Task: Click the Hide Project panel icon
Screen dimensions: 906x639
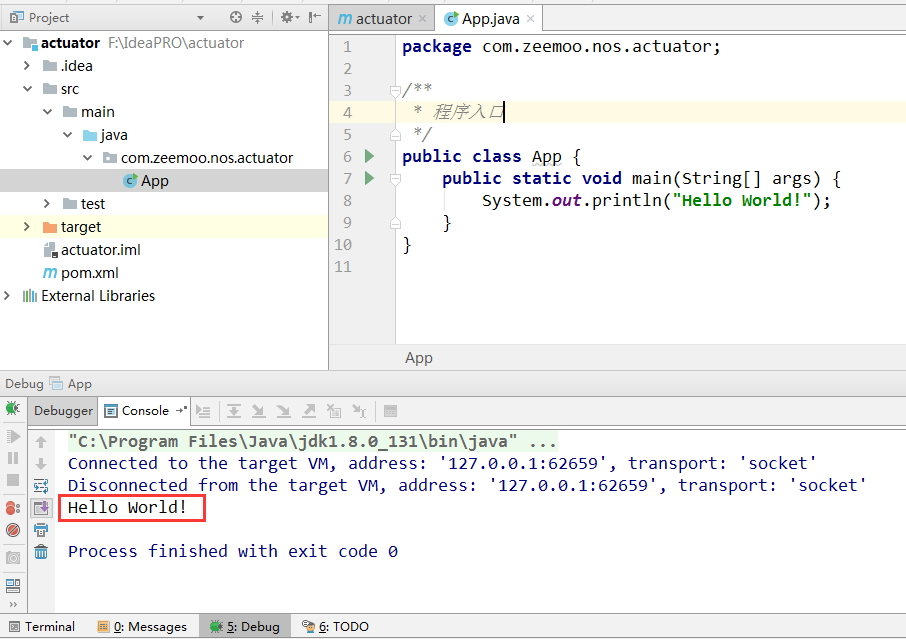Action: [x=314, y=17]
